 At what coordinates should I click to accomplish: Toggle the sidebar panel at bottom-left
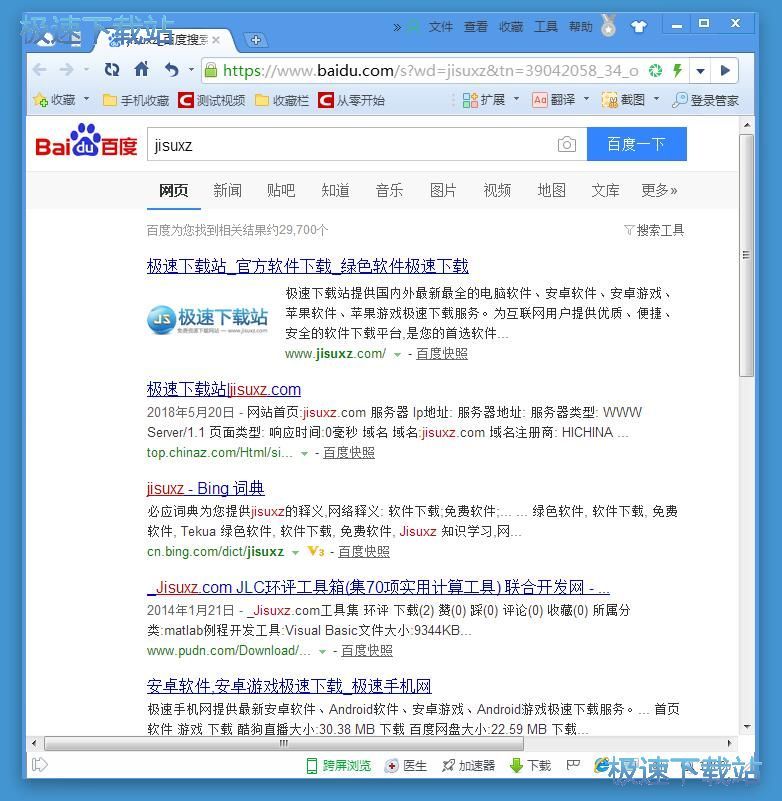click(x=40, y=765)
